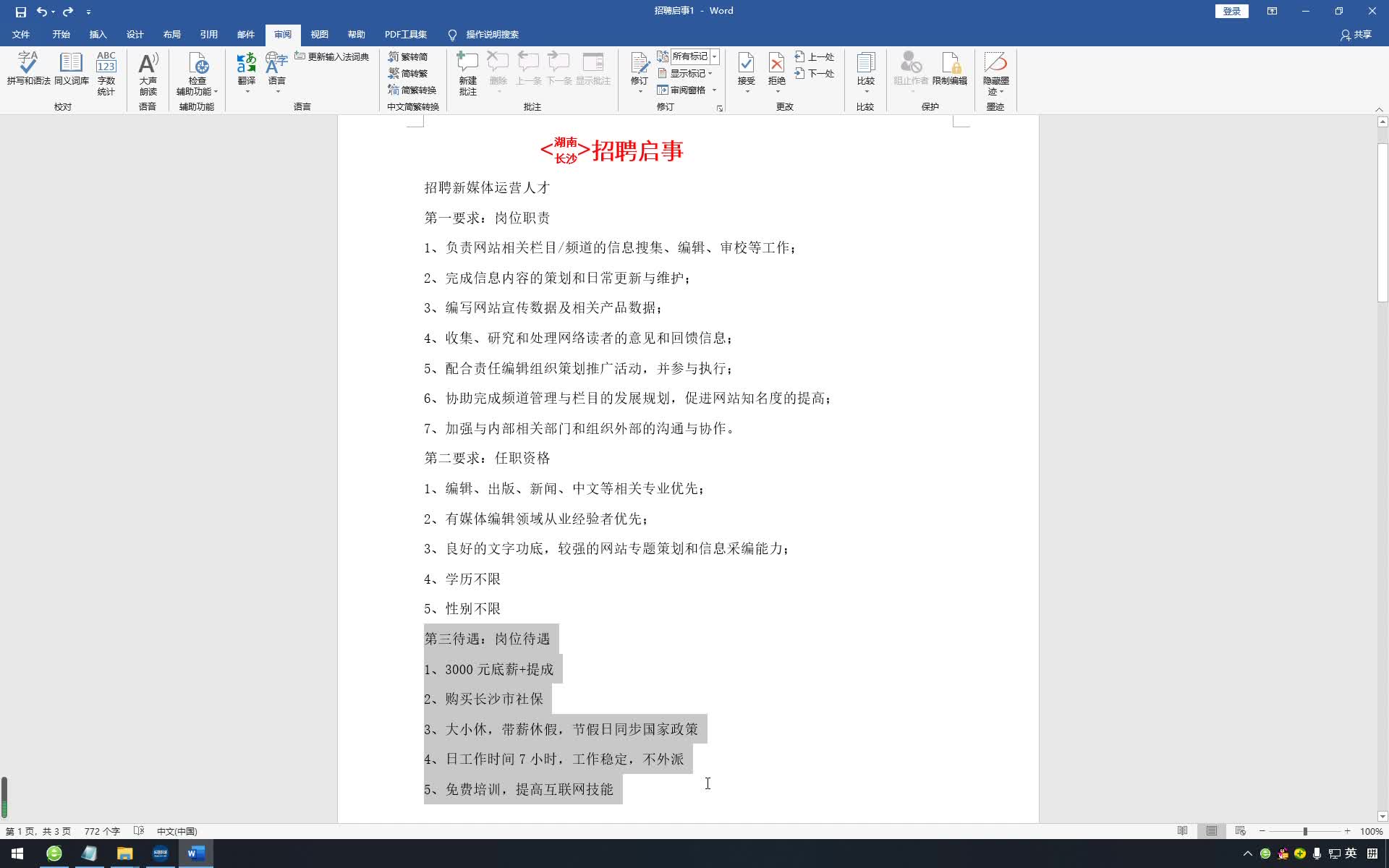Click 检查辅助功能 accessibility checker icon
The height and width of the screenshot is (868, 1389).
point(197,63)
